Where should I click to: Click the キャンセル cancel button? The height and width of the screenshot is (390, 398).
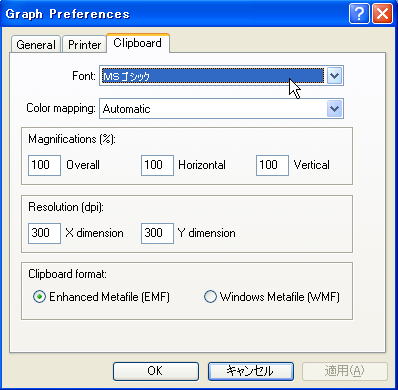tap(251, 371)
